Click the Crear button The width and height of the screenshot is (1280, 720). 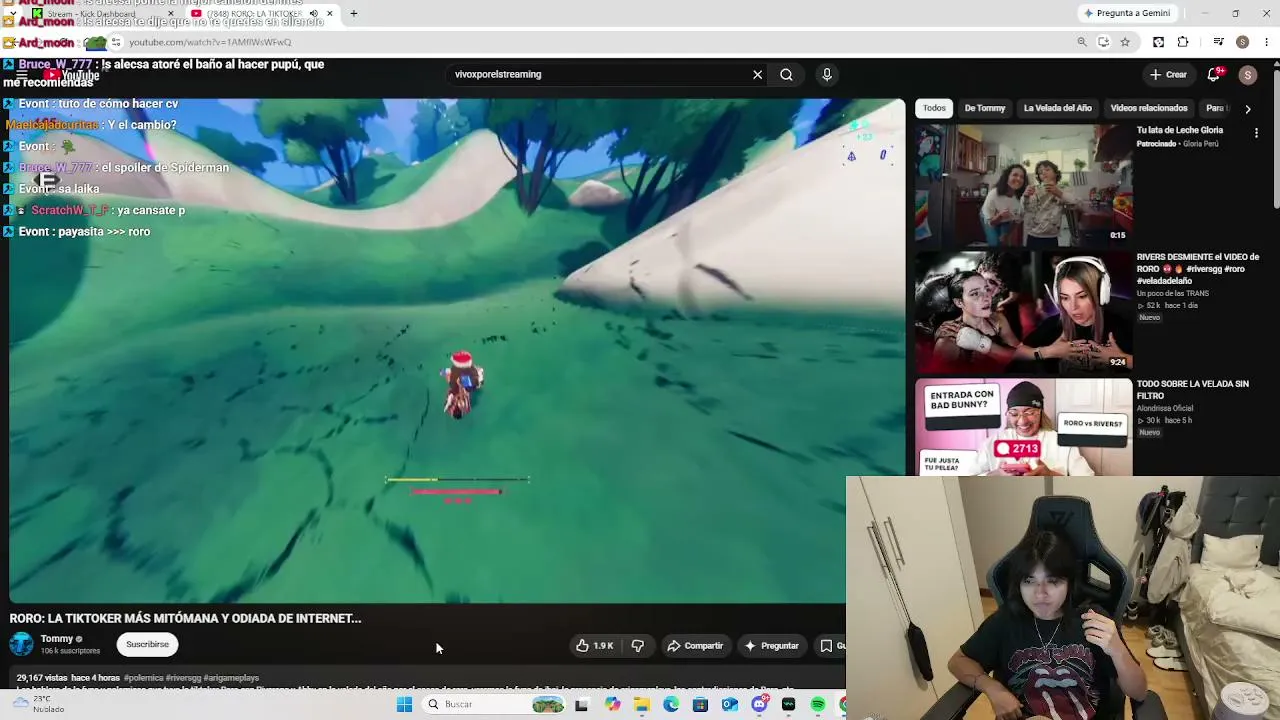click(1168, 75)
